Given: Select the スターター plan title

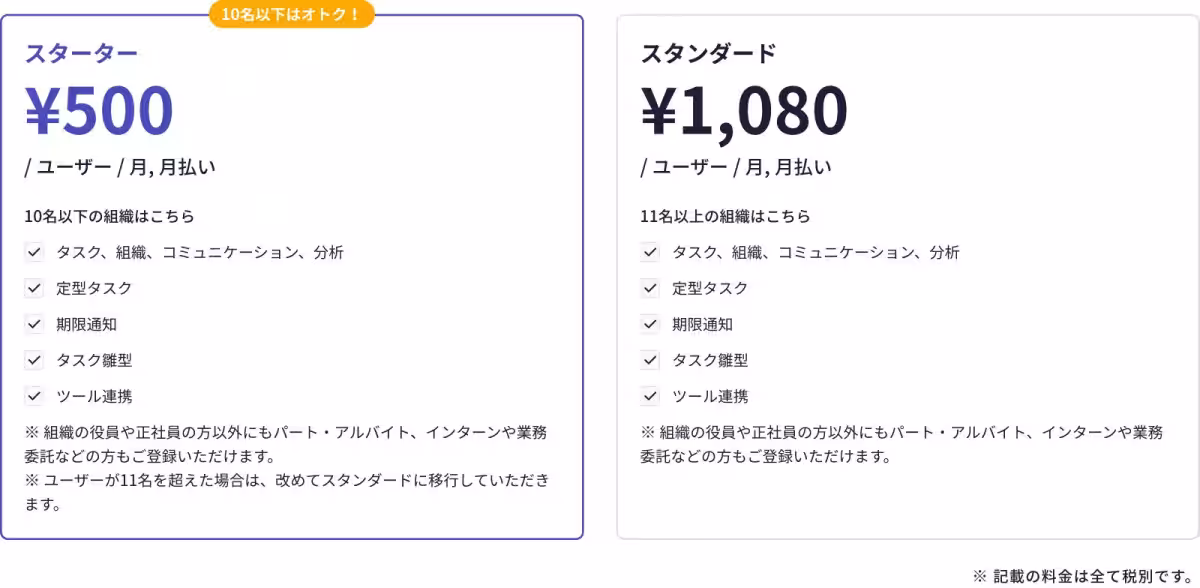Looking at the screenshot, I should coord(81,53).
